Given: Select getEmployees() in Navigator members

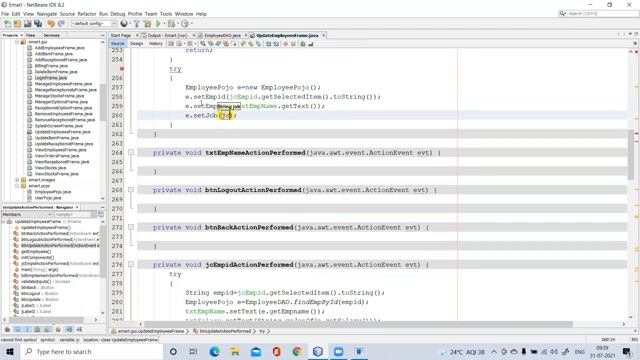Looking at the screenshot, I should pos(36,251).
